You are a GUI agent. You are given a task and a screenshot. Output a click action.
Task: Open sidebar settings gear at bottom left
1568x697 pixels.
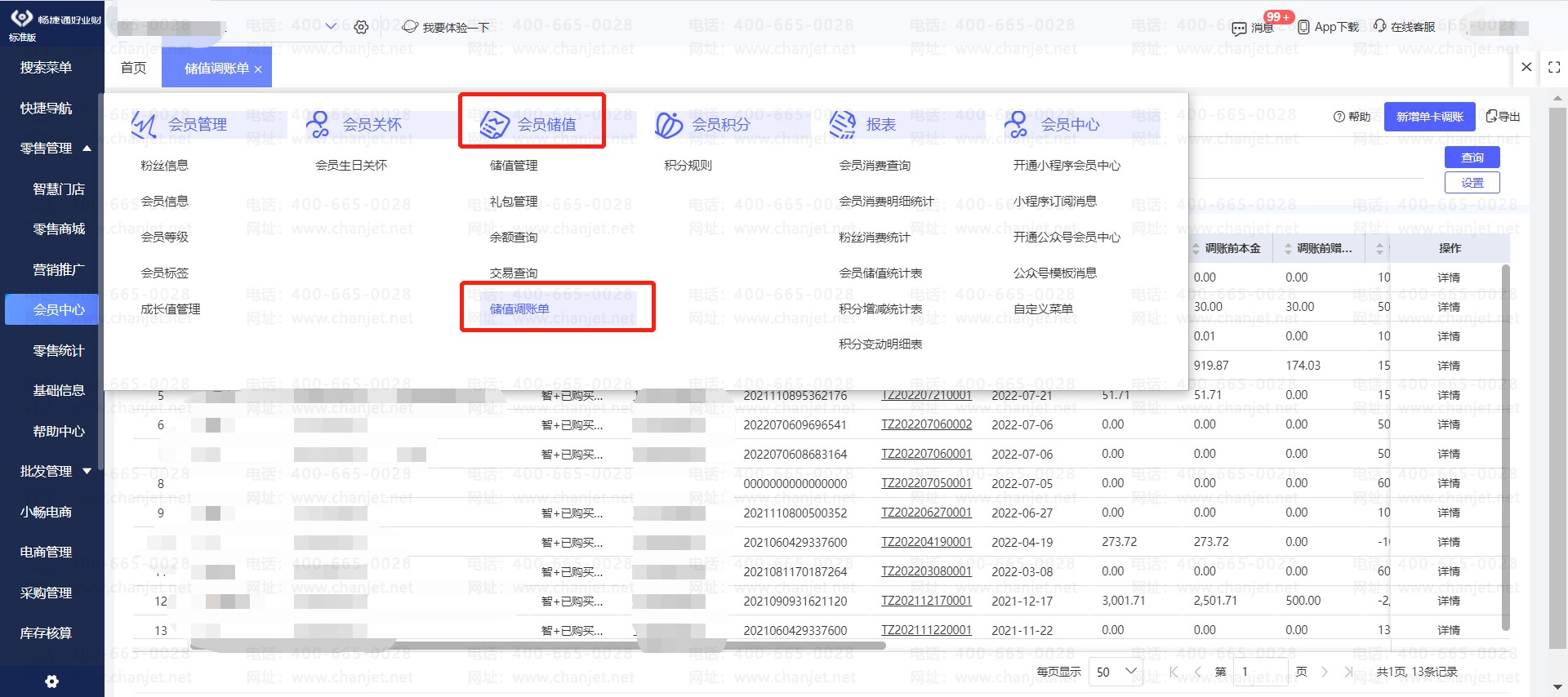click(51, 681)
